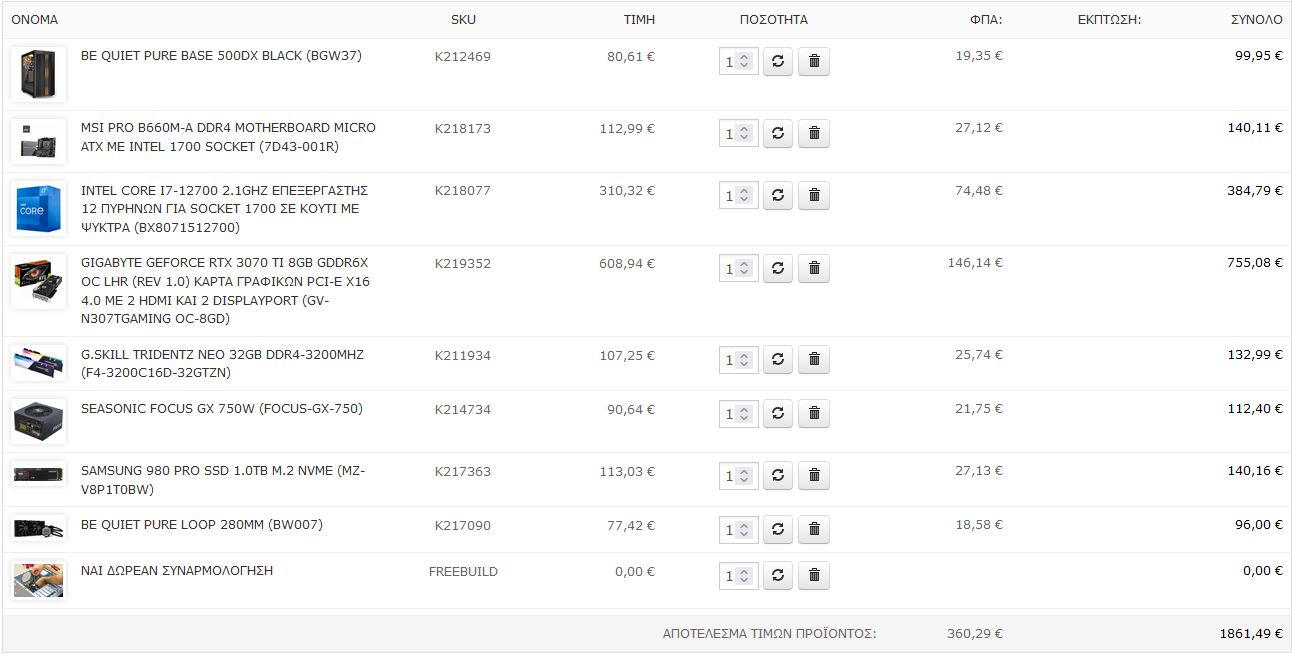Refresh quantity for GIGABYTE RTX 3070 TI

[x=778, y=269]
